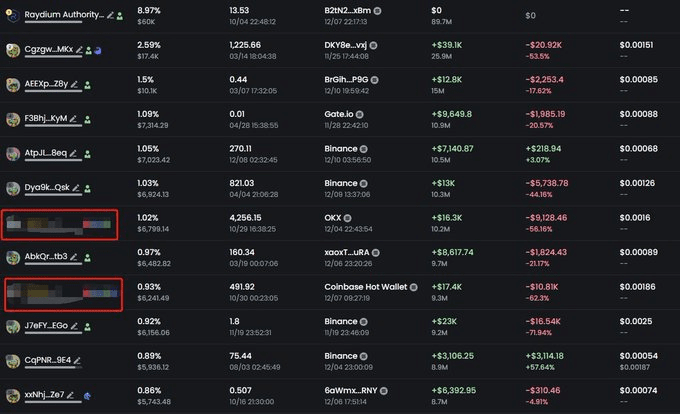Viewport: 680px width, 414px height.
Task: Click the edit pencil next to Cgzgw...MKx
Action: pyautogui.click(x=79, y=50)
